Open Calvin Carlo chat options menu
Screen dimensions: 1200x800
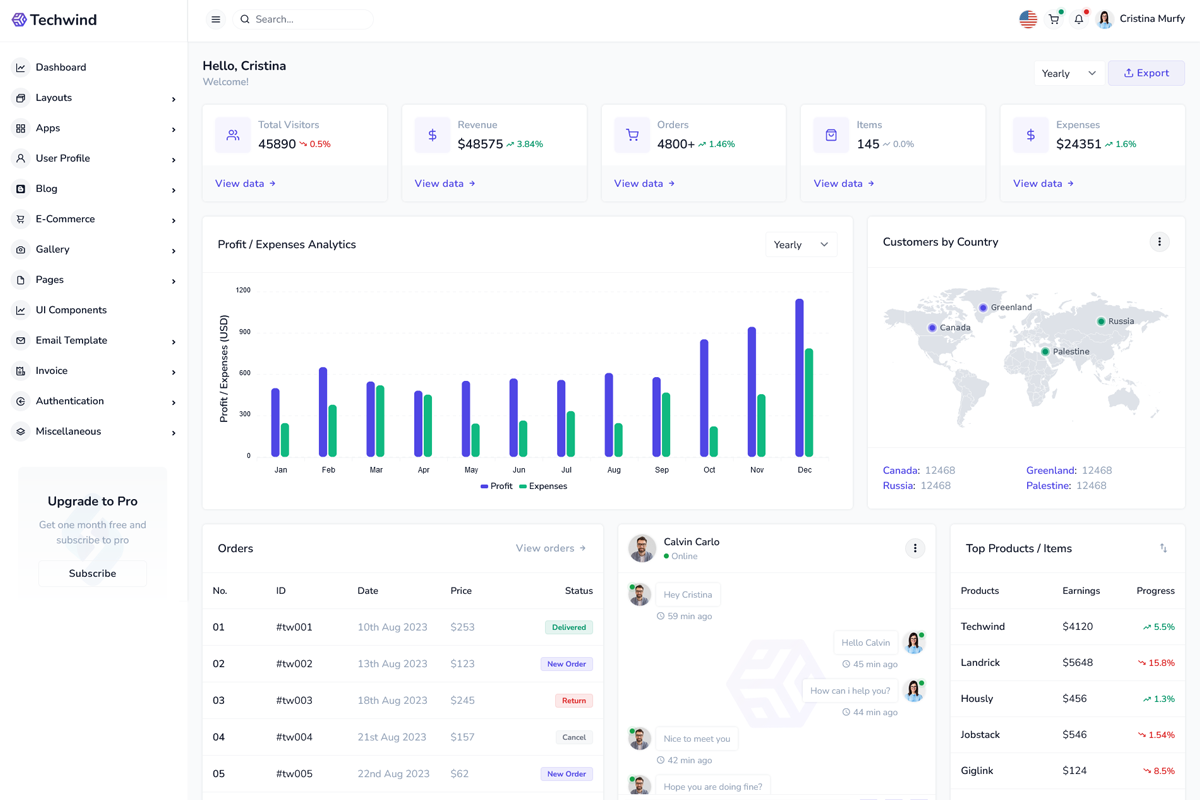pyautogui.click(x=914, y=548)
